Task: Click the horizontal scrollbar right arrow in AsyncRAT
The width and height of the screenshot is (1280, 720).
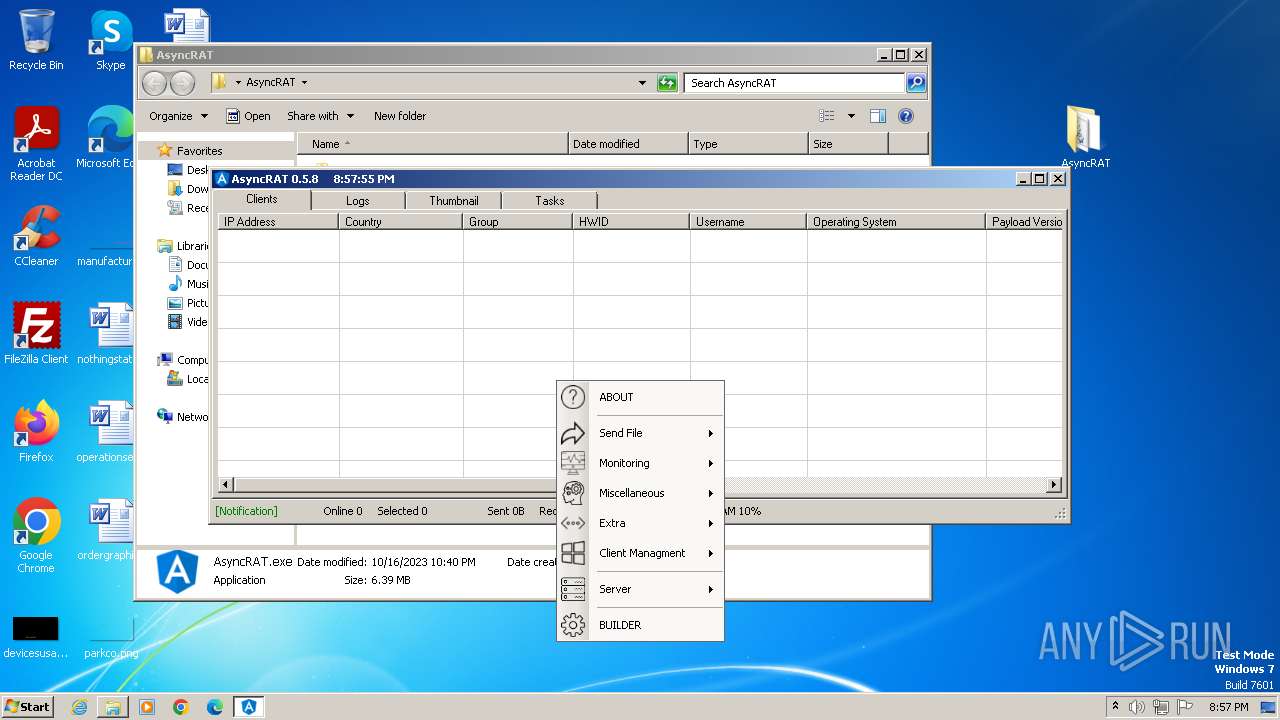Action: 1054,485
